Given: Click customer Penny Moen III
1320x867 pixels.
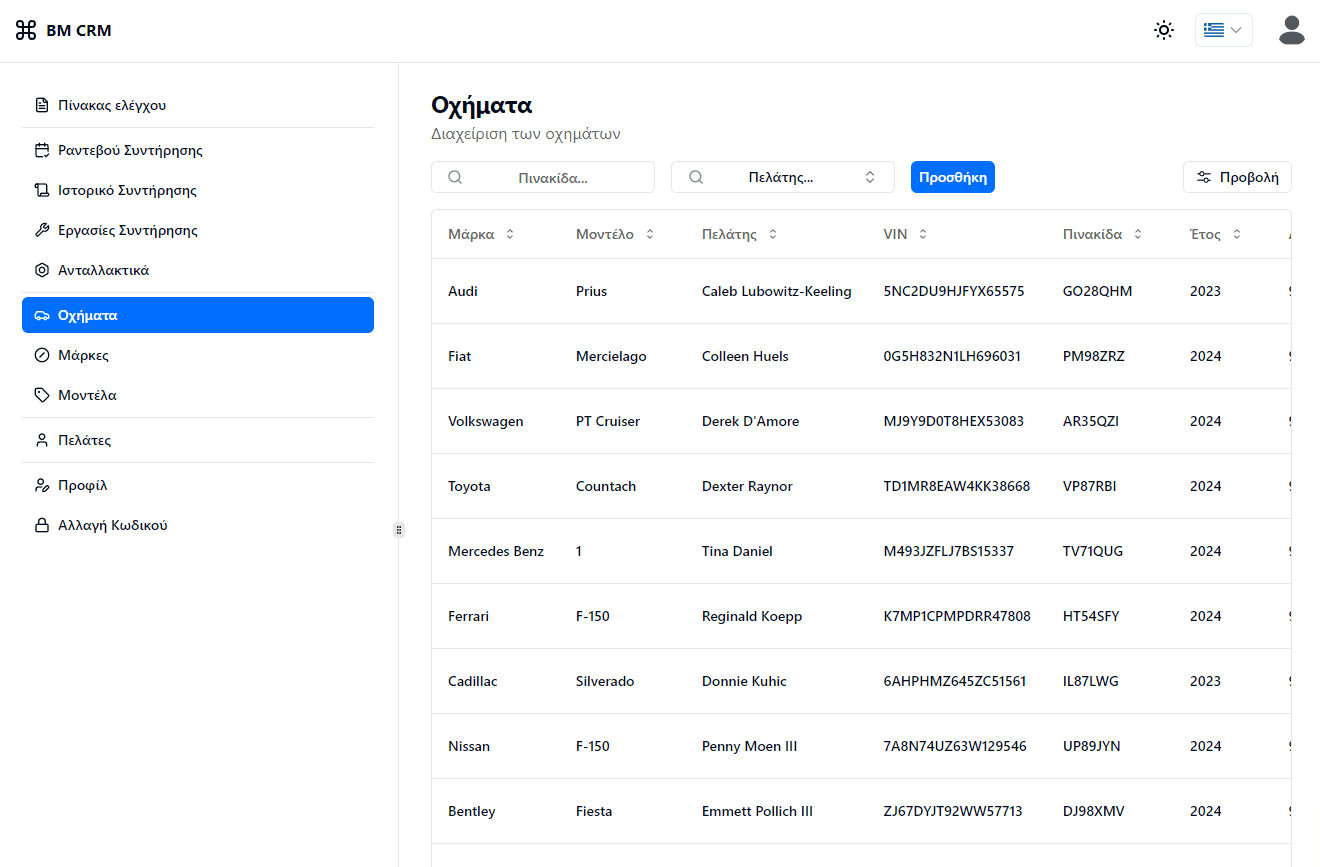Looking at the screenshot, I should pos(750,746).
